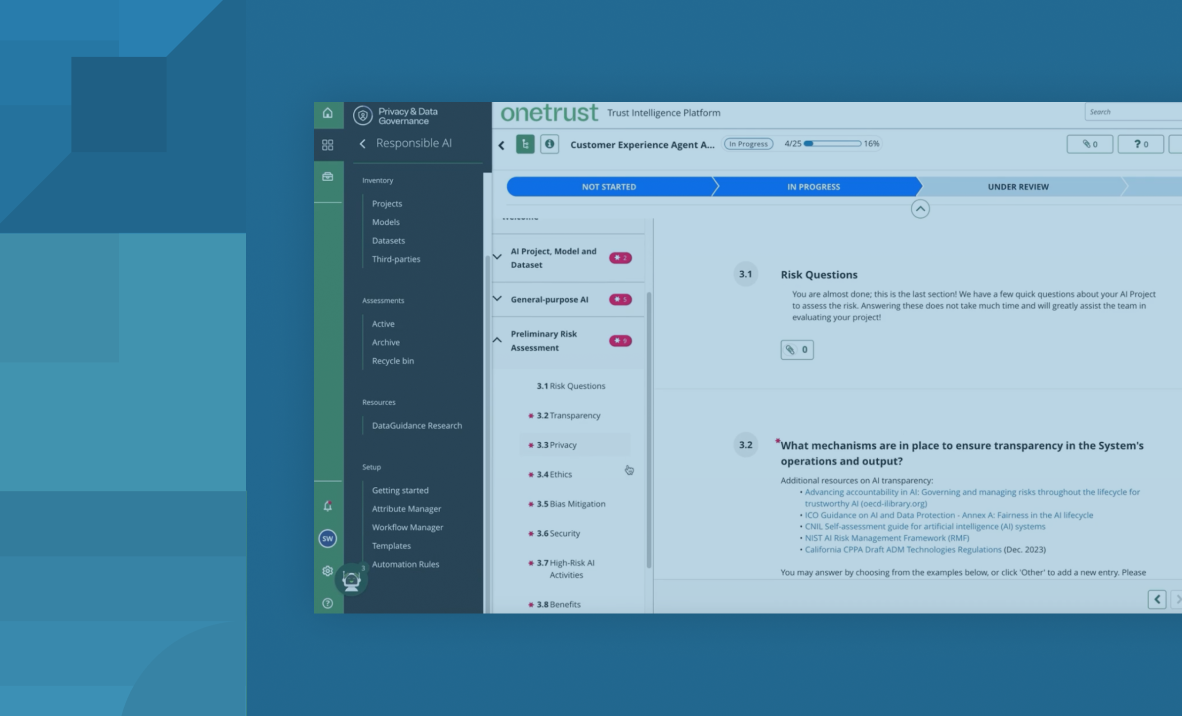Click the SW user avatar
This screenshot has width=1182, height=716.
[328, 538]
